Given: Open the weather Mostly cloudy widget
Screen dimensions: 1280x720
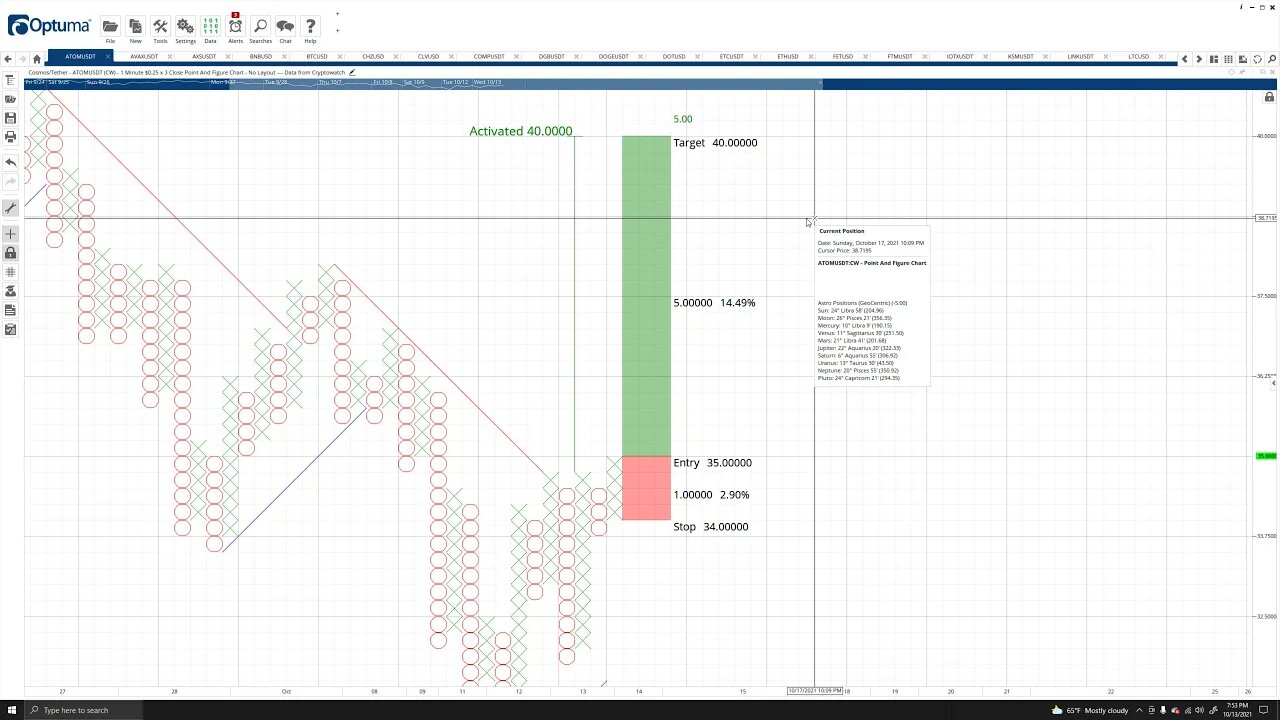Looking at the screenshot, I should [1089, 710].
